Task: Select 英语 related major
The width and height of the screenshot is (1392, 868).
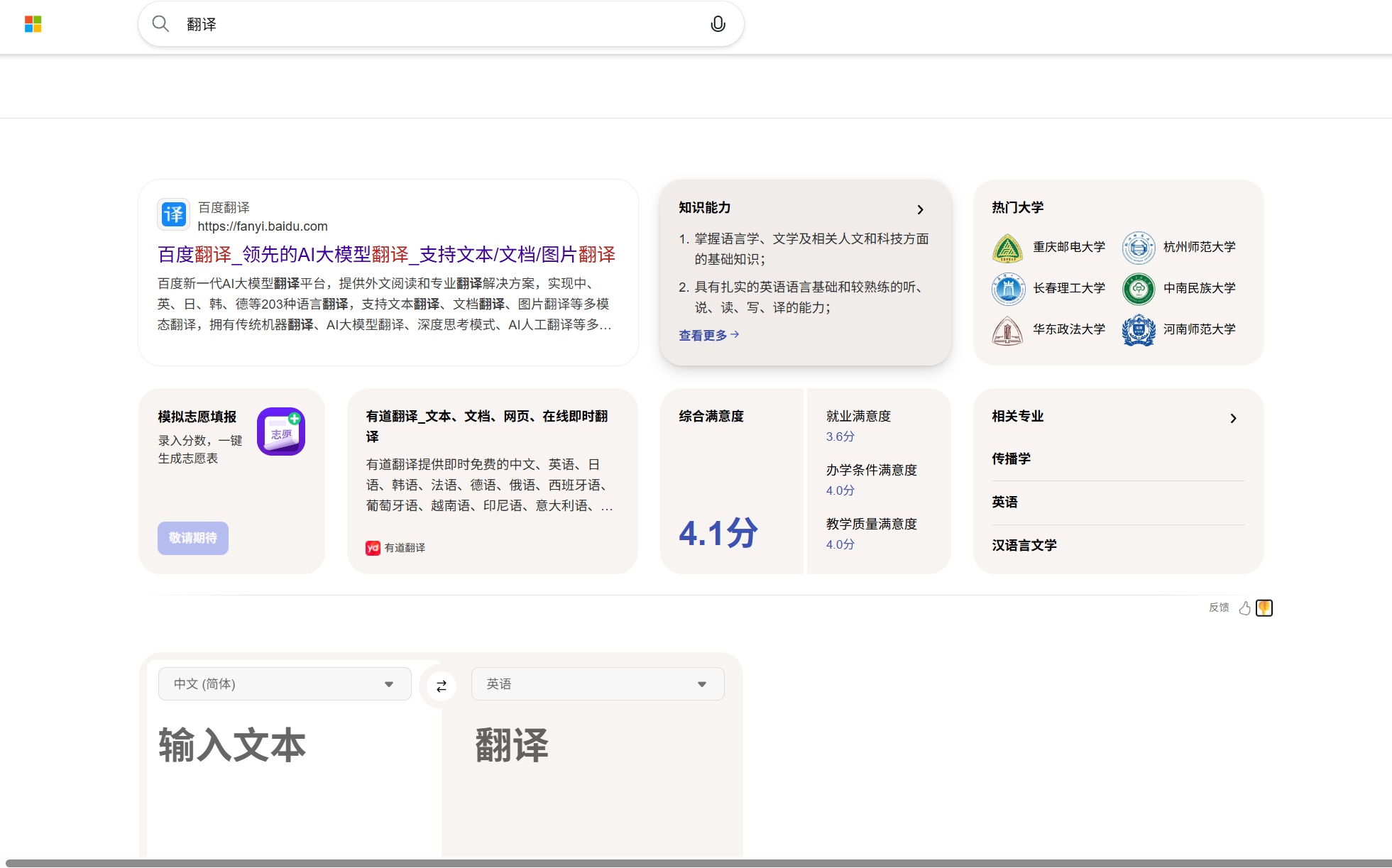Action: click(1004, 502)
